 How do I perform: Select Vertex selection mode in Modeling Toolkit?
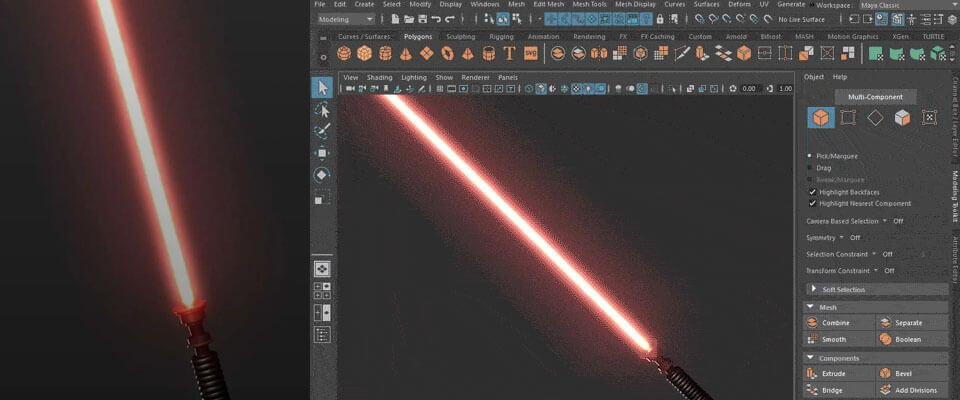[x=848, y=117]
